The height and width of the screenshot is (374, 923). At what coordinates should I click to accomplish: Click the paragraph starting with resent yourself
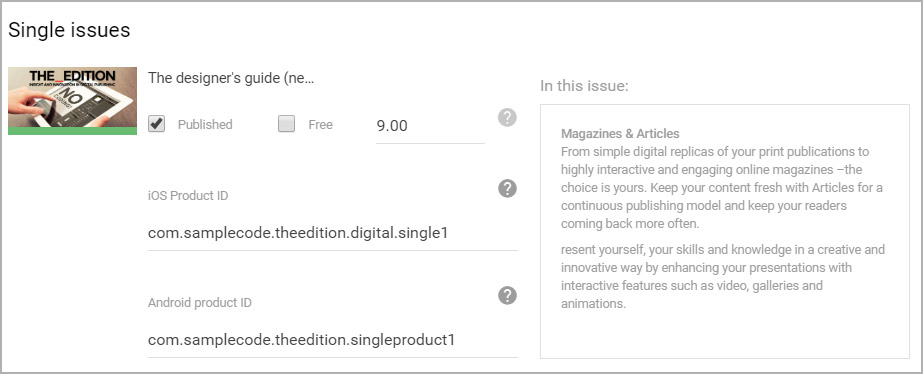tap(723, 277)
